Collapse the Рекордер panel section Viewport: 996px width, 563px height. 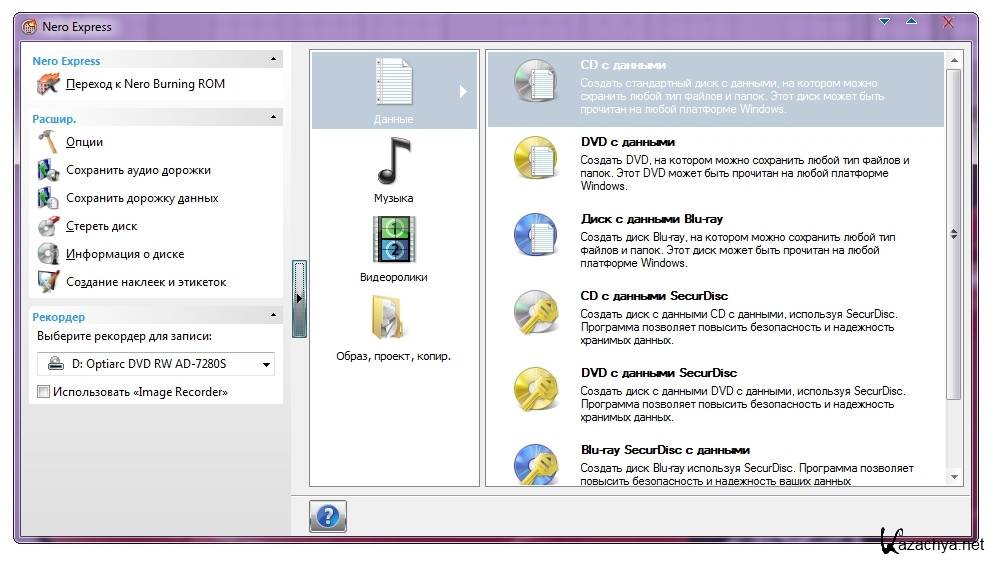click(273, 316)
